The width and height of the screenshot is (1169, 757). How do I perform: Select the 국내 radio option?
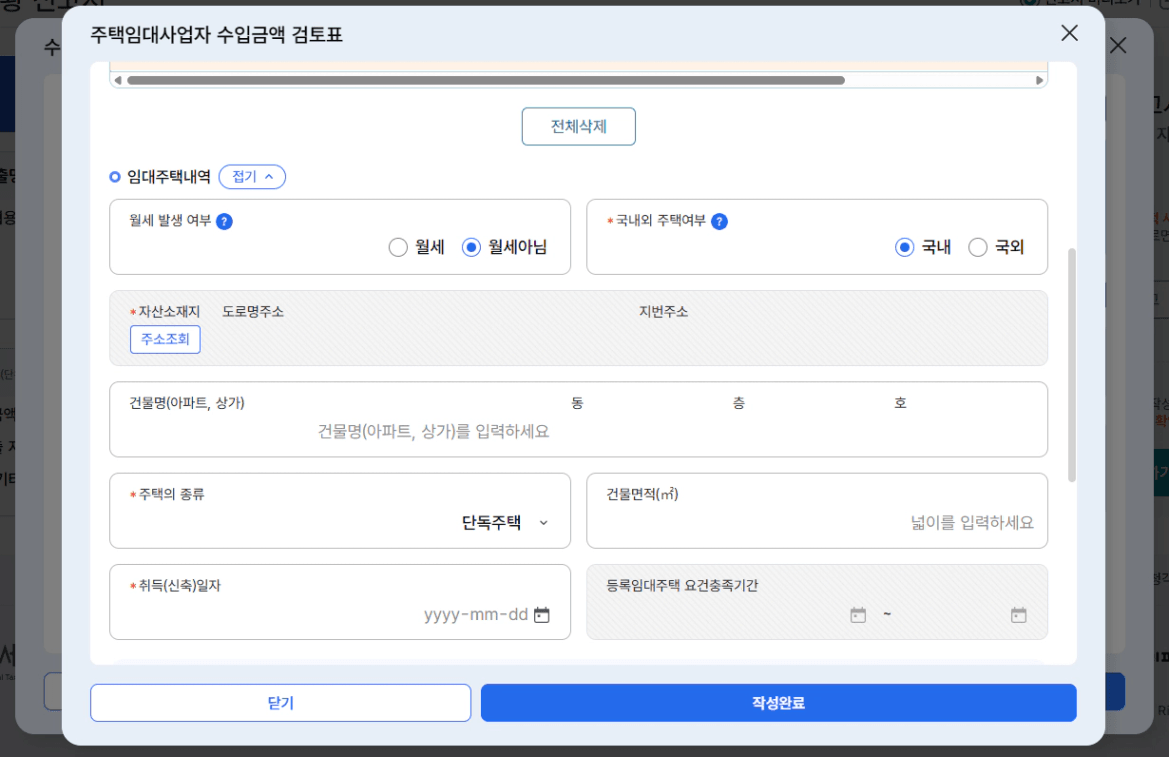(x=905, y=247)
